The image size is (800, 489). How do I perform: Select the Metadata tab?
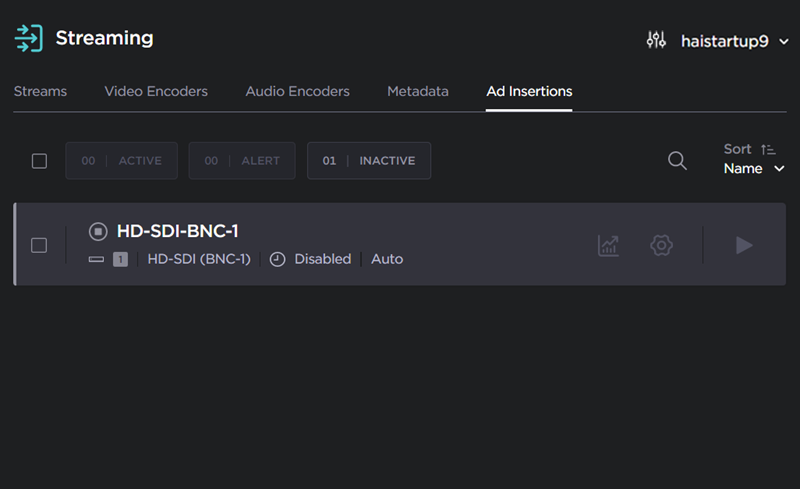click(x=418, y=91)
